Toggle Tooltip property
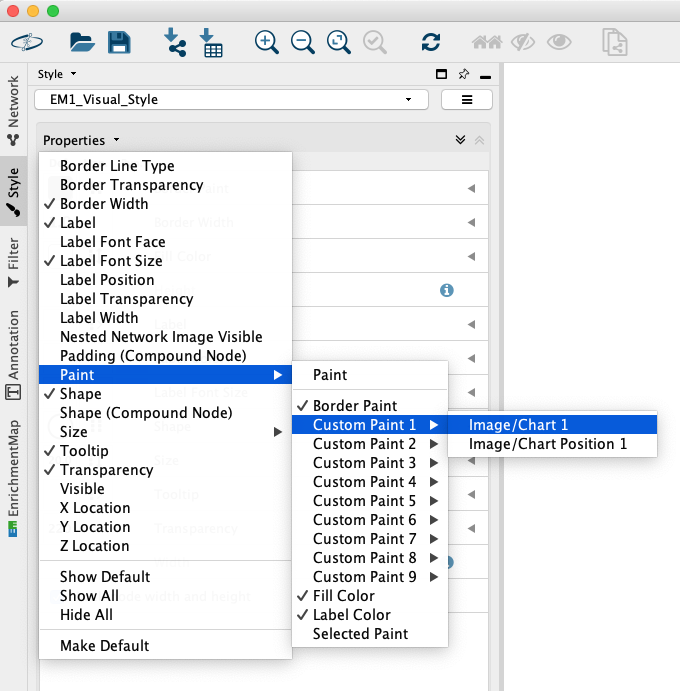The image size is (680, 691). click(165, 450)
